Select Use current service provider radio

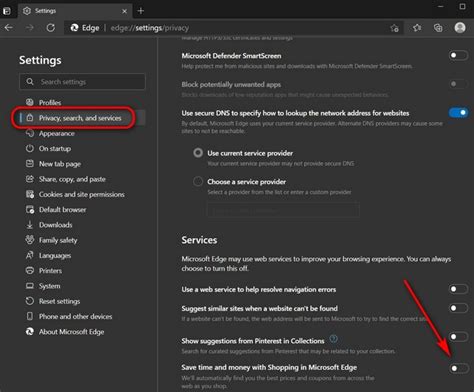tap(198, 153)
